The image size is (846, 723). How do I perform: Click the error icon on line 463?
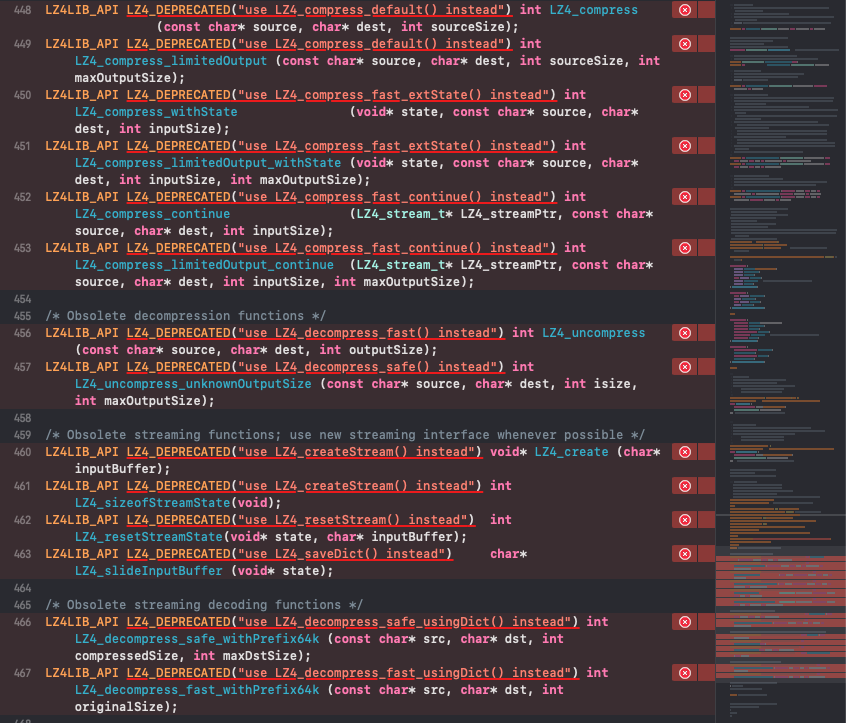tap(685, 554)
